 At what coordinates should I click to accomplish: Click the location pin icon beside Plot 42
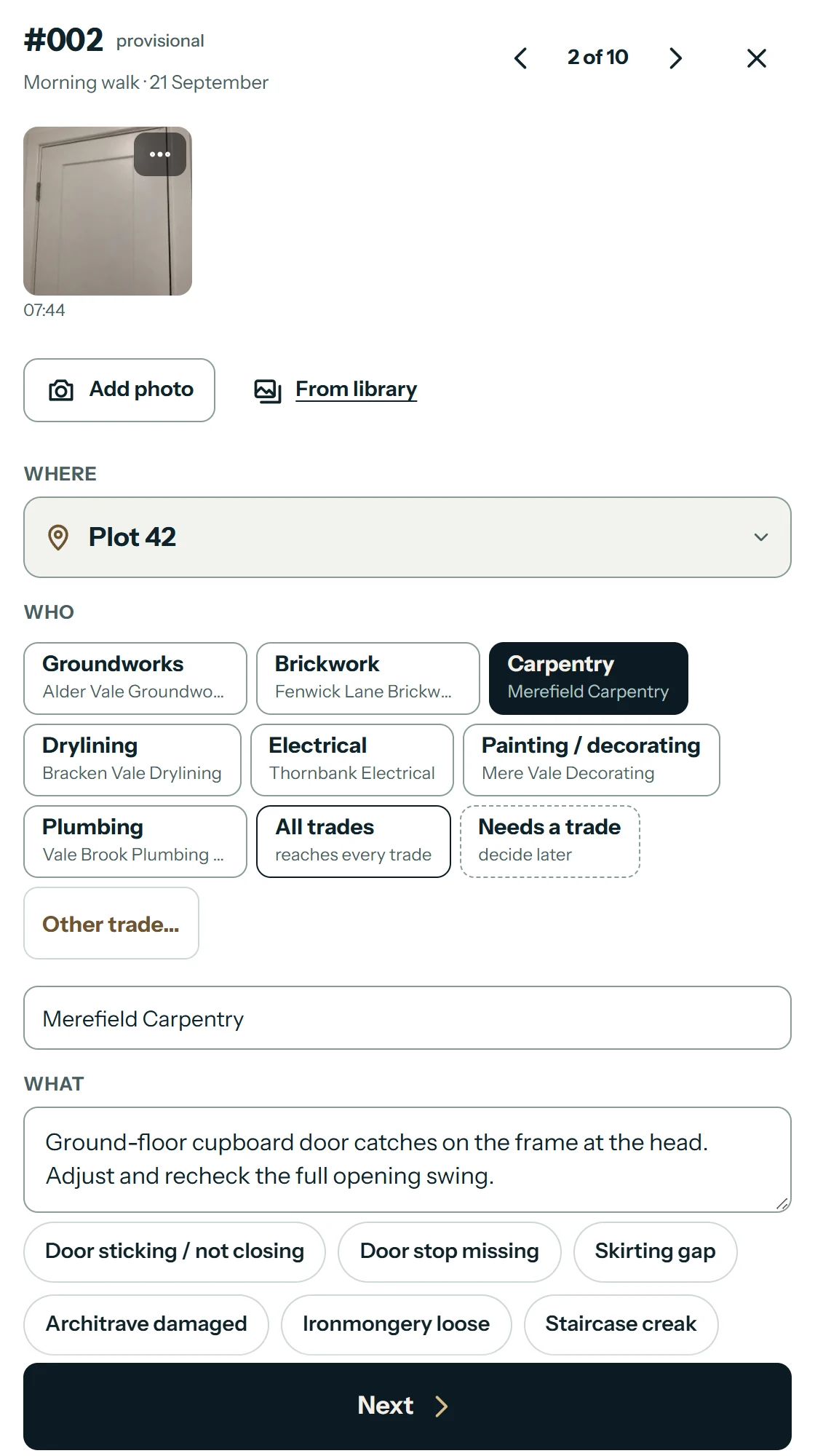pyautogui.click(x=58, y=537)
